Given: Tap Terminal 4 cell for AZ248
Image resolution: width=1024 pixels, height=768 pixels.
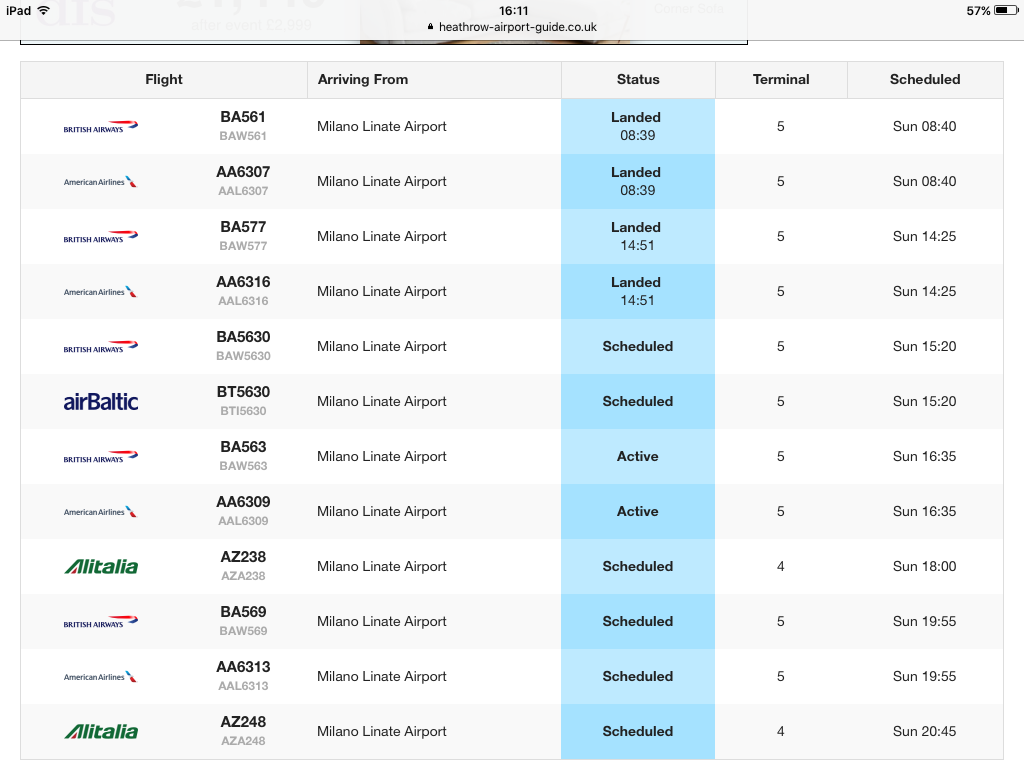Looking at the screenshot, I should pos(780,731).
